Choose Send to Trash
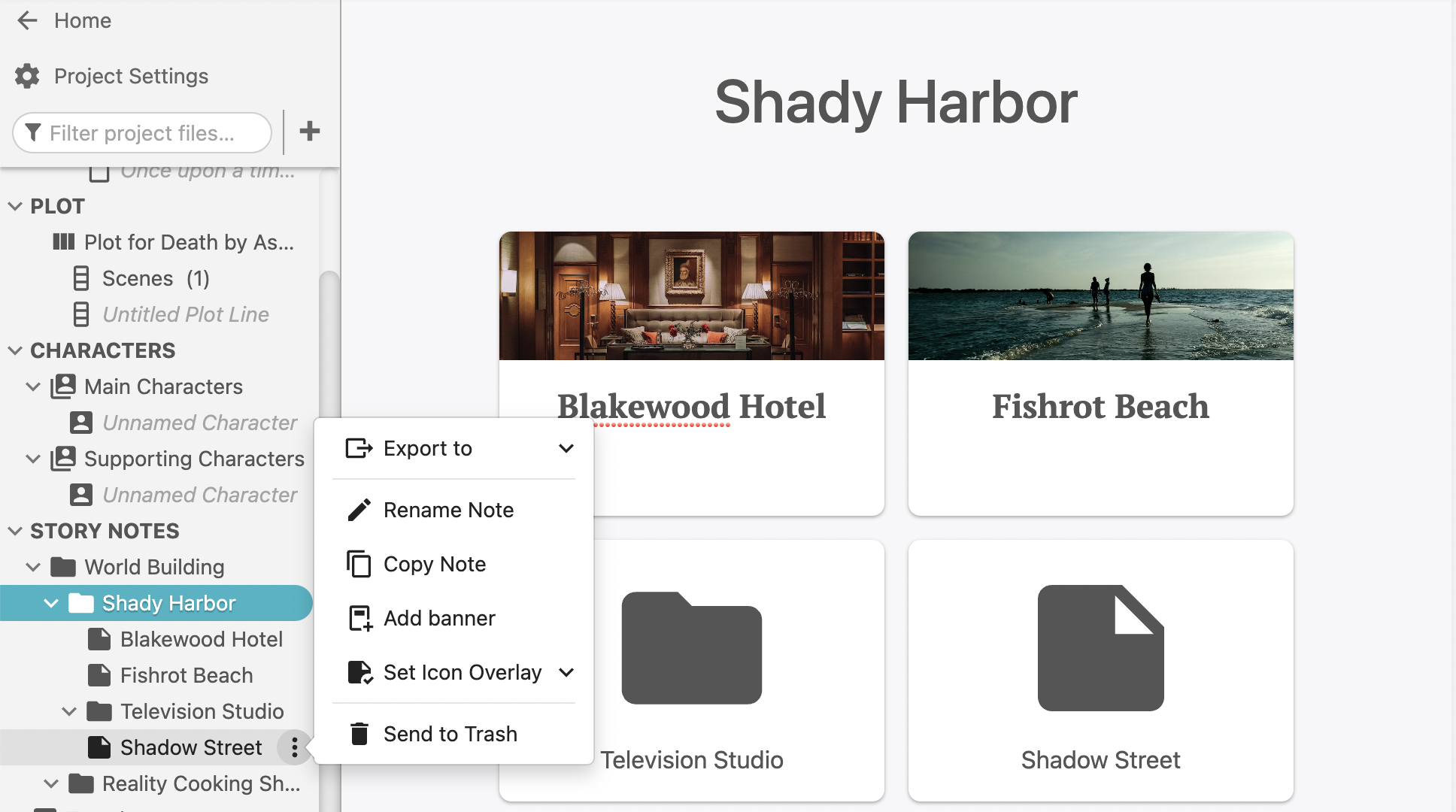The width and height of the screenshot is (1456, 812). [x=453, y=734]
